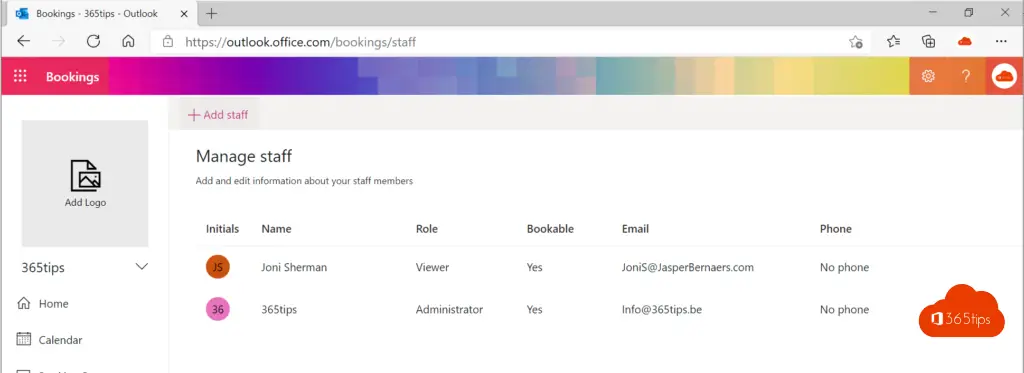Click the Role column header
Viewport: 1024px width, 373px height.
(426, 229)
